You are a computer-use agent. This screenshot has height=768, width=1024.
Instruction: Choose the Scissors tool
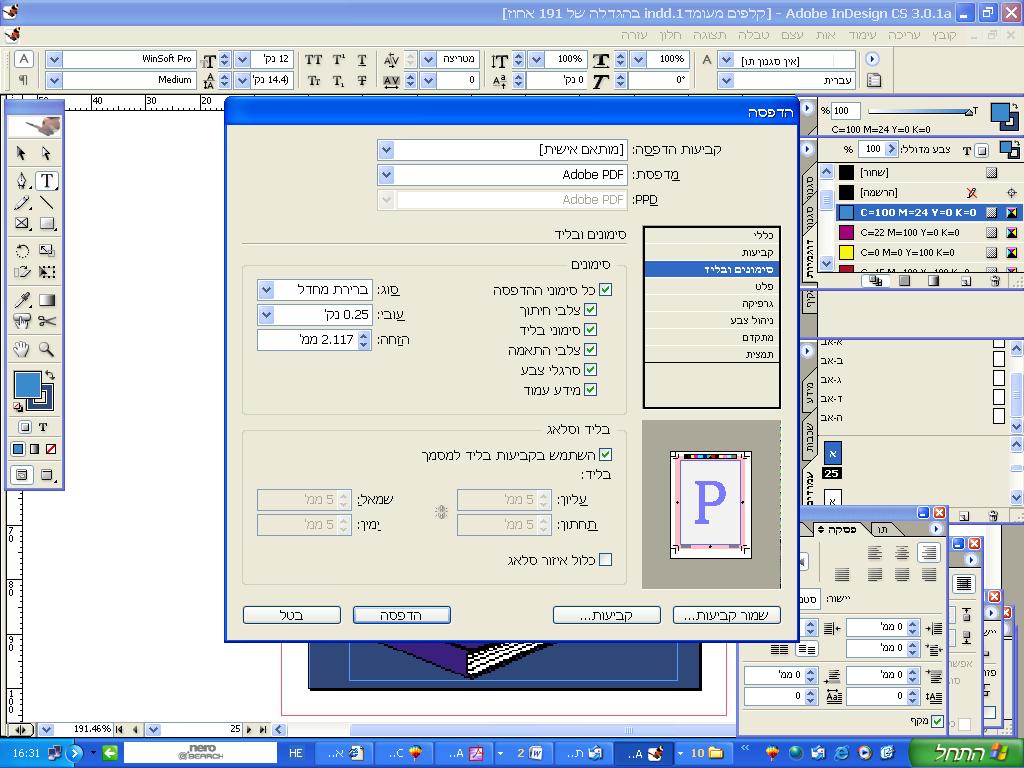tap(47, 321)
